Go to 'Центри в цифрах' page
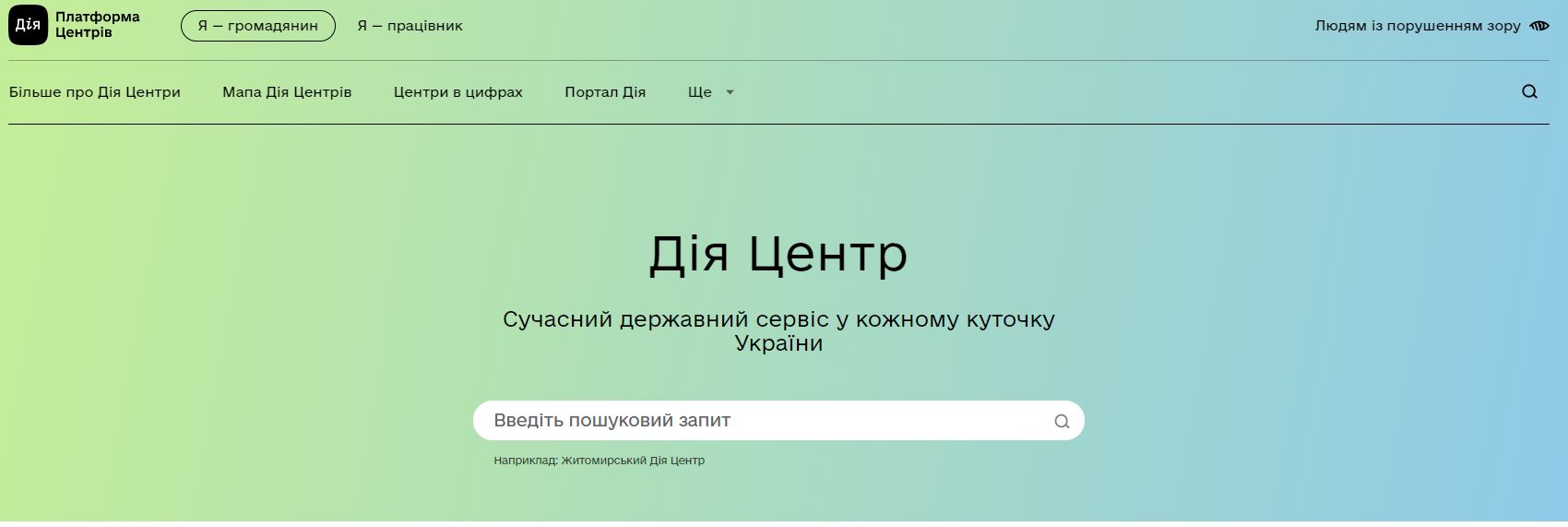 [x=458, y=92]
